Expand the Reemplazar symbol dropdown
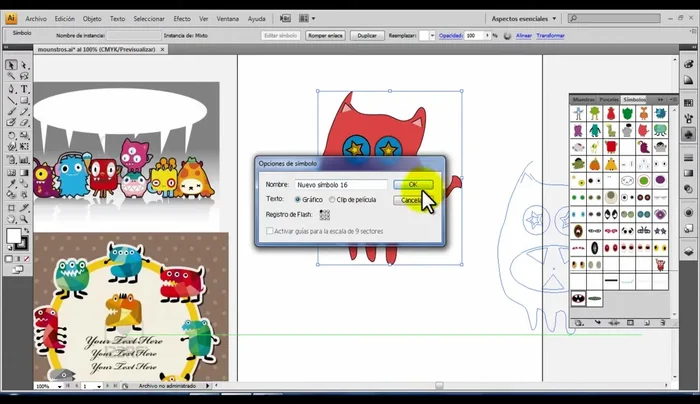This screenshot has height=404, width=700. (432, 35)
